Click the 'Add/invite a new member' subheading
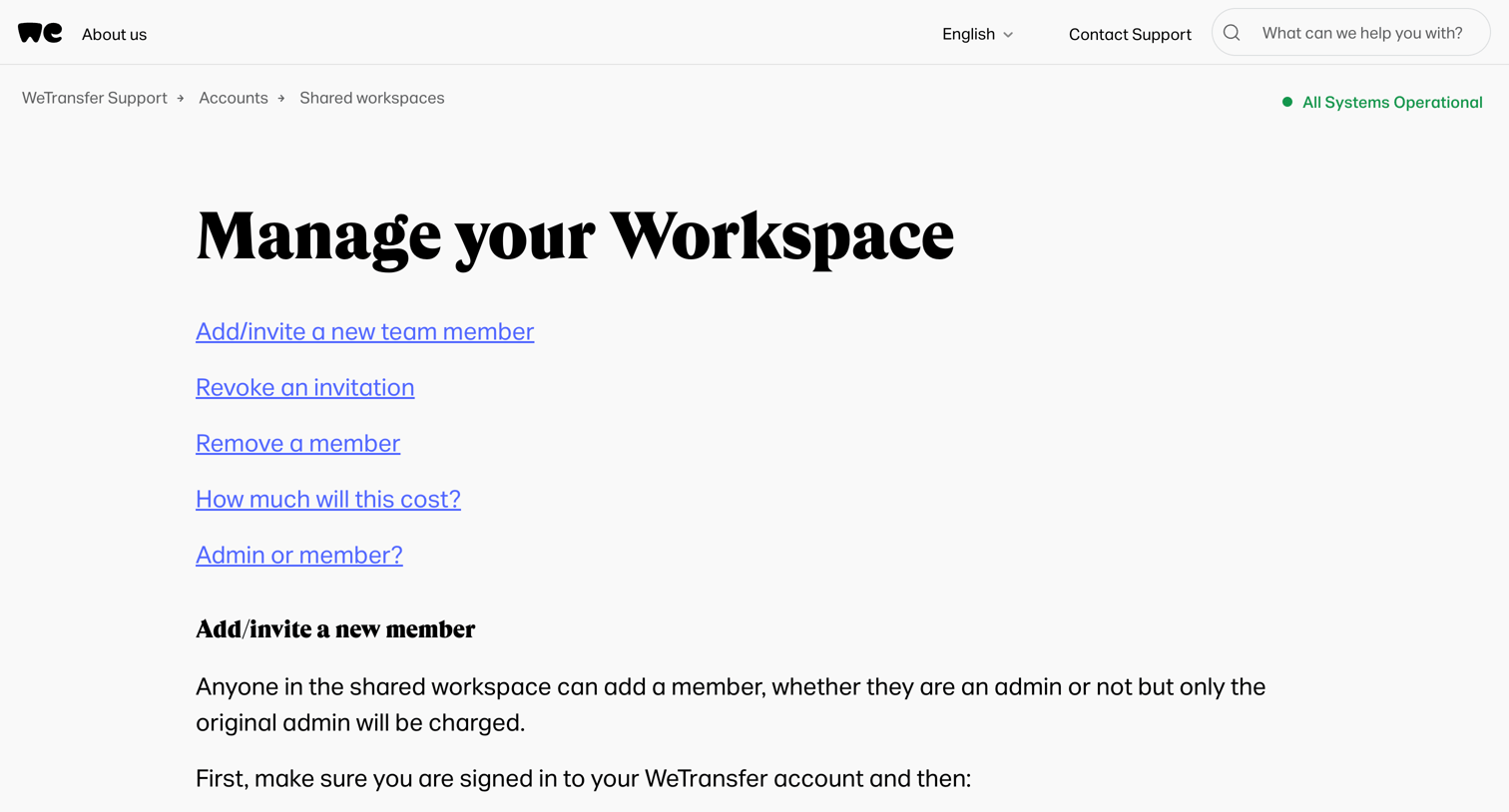Viewport: 1509px width, 812px height. (x=335, y=629)
